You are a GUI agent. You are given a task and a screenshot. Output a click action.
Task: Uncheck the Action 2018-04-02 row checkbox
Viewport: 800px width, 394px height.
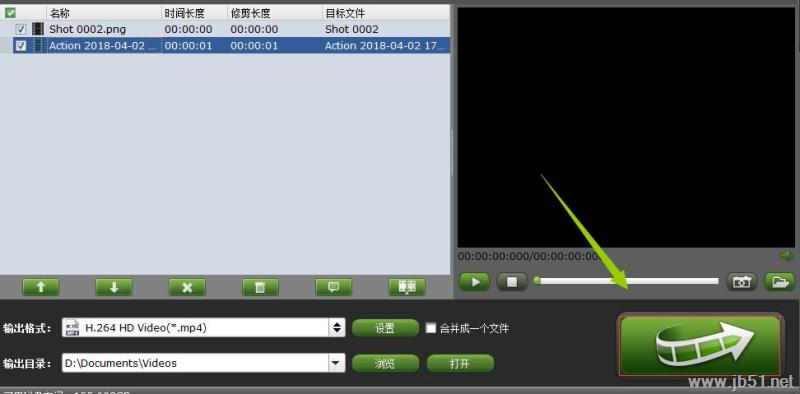pyautogui.click(x=21, y=46)
